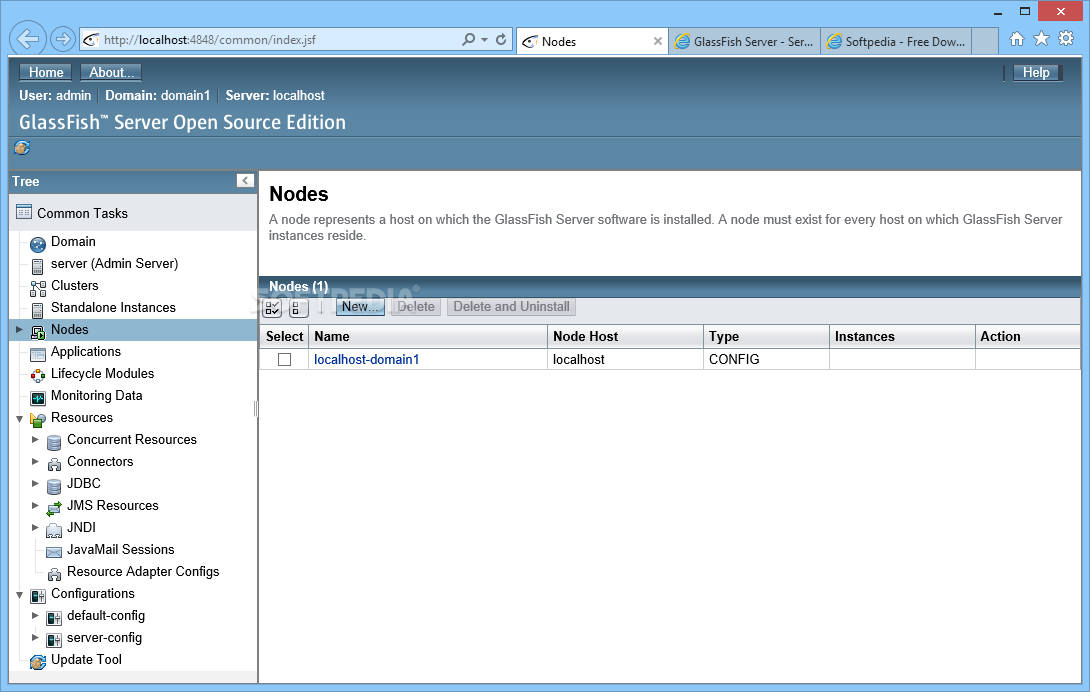1090x692 pixels.
Task: Collapse the Tree panel with arrow button
Action: coord(245,181)
